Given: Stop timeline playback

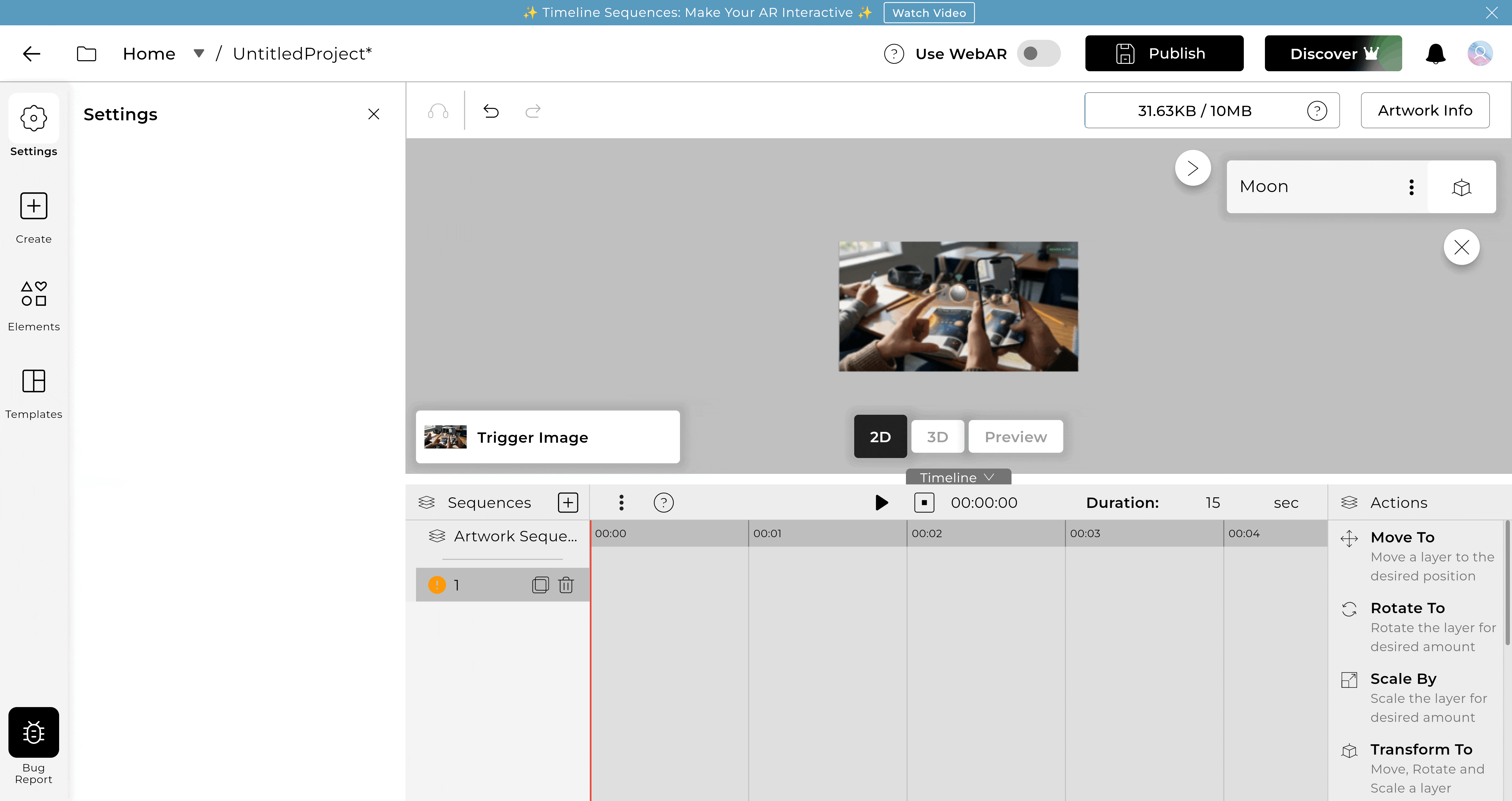Looking at the screenshot, I should point(924,502).
